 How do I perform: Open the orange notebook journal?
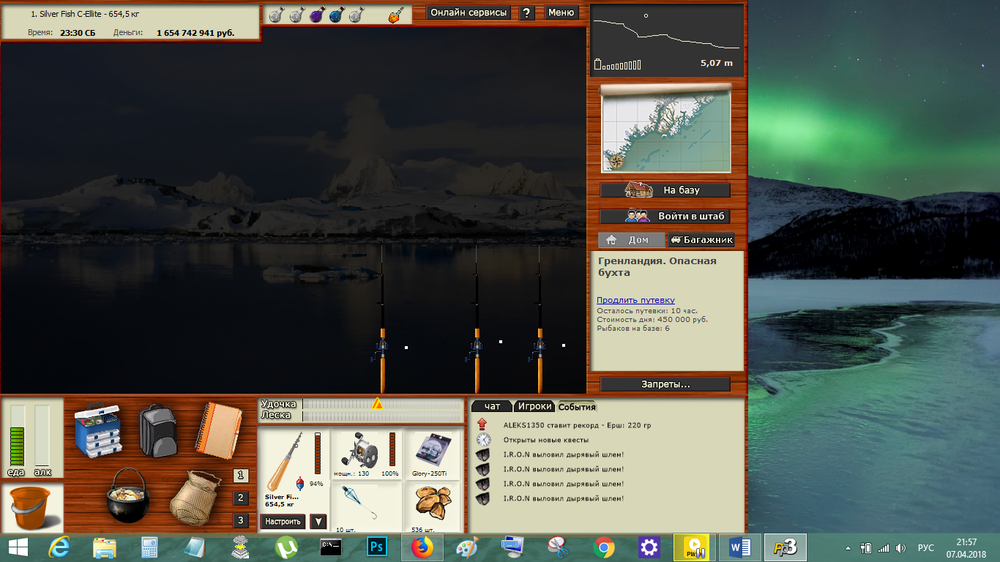(x=219, y=431)
